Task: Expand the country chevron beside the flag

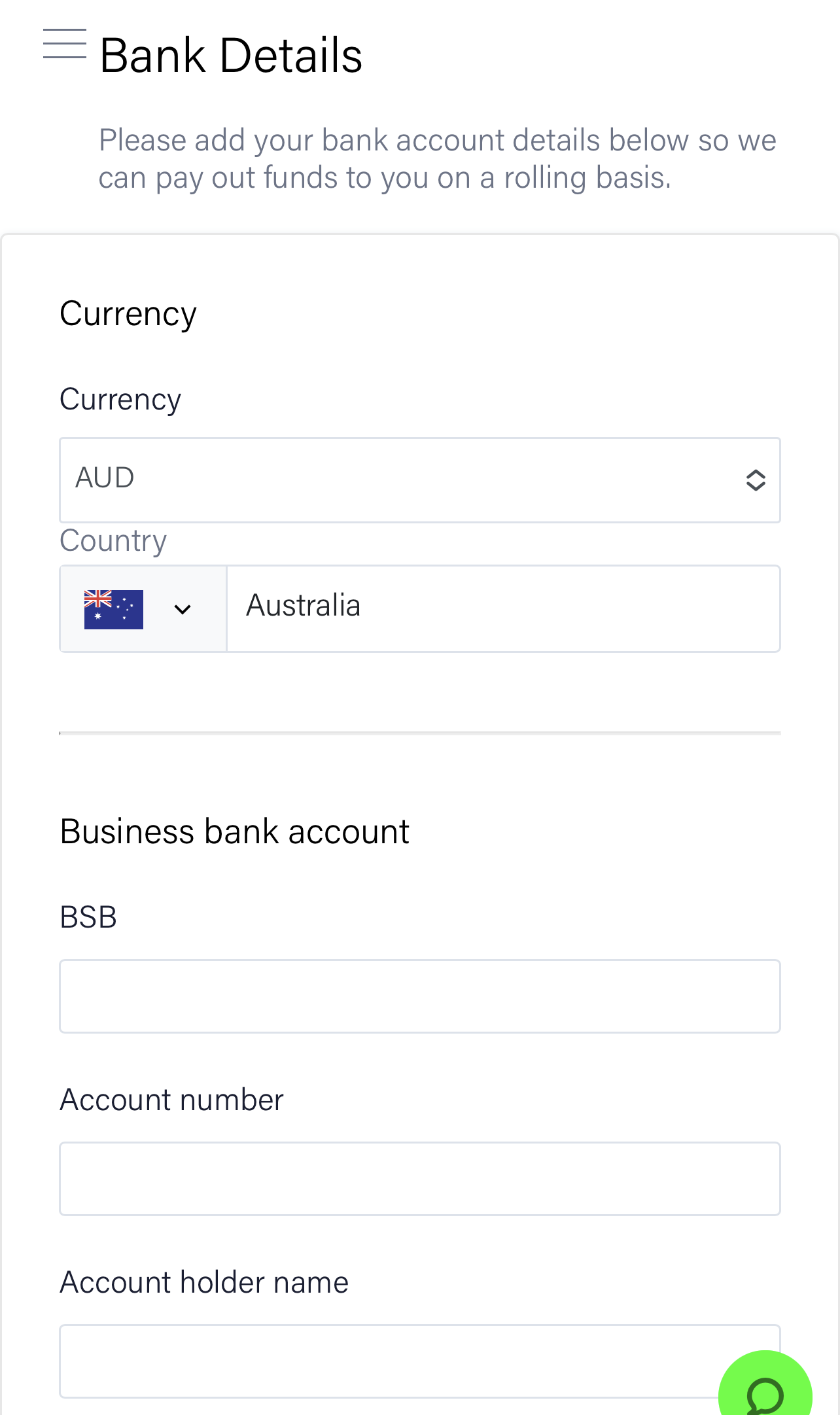Action: (183, 610)
